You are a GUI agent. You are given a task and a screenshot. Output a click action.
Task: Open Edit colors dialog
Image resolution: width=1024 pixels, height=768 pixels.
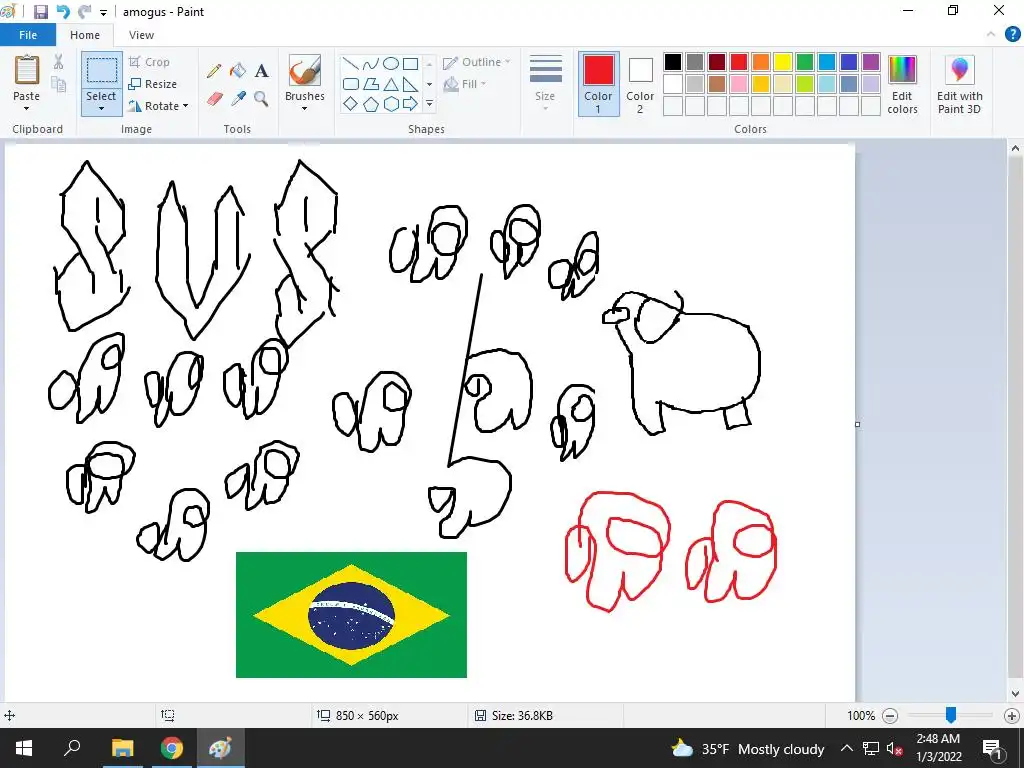point(903,84)
